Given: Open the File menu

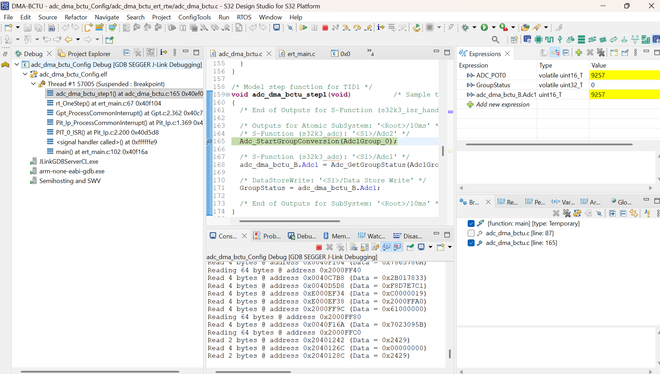Looking at the screenshot, I should [8, 17].
